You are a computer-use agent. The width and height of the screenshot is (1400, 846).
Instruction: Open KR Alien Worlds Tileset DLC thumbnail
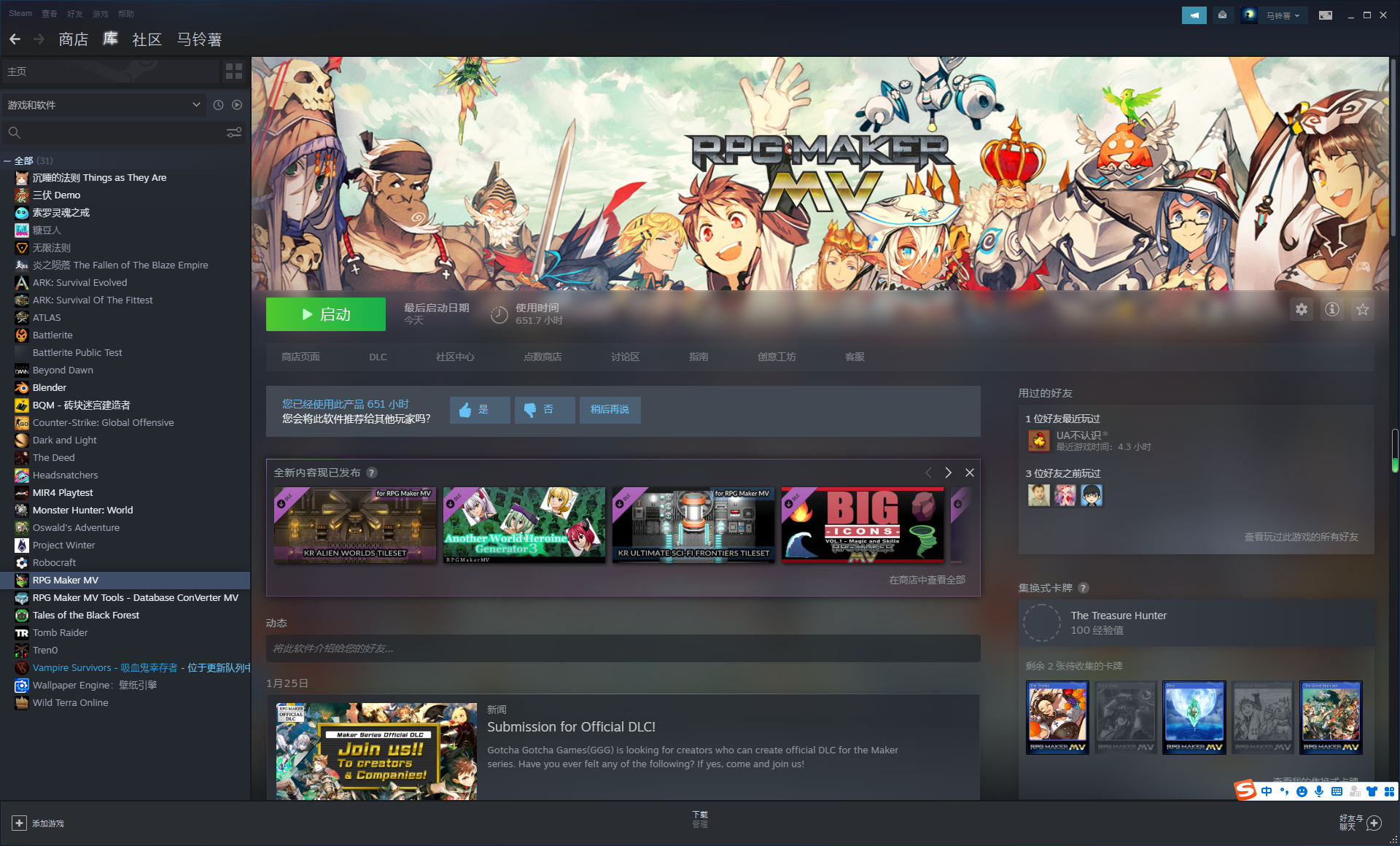pos(355,524)
